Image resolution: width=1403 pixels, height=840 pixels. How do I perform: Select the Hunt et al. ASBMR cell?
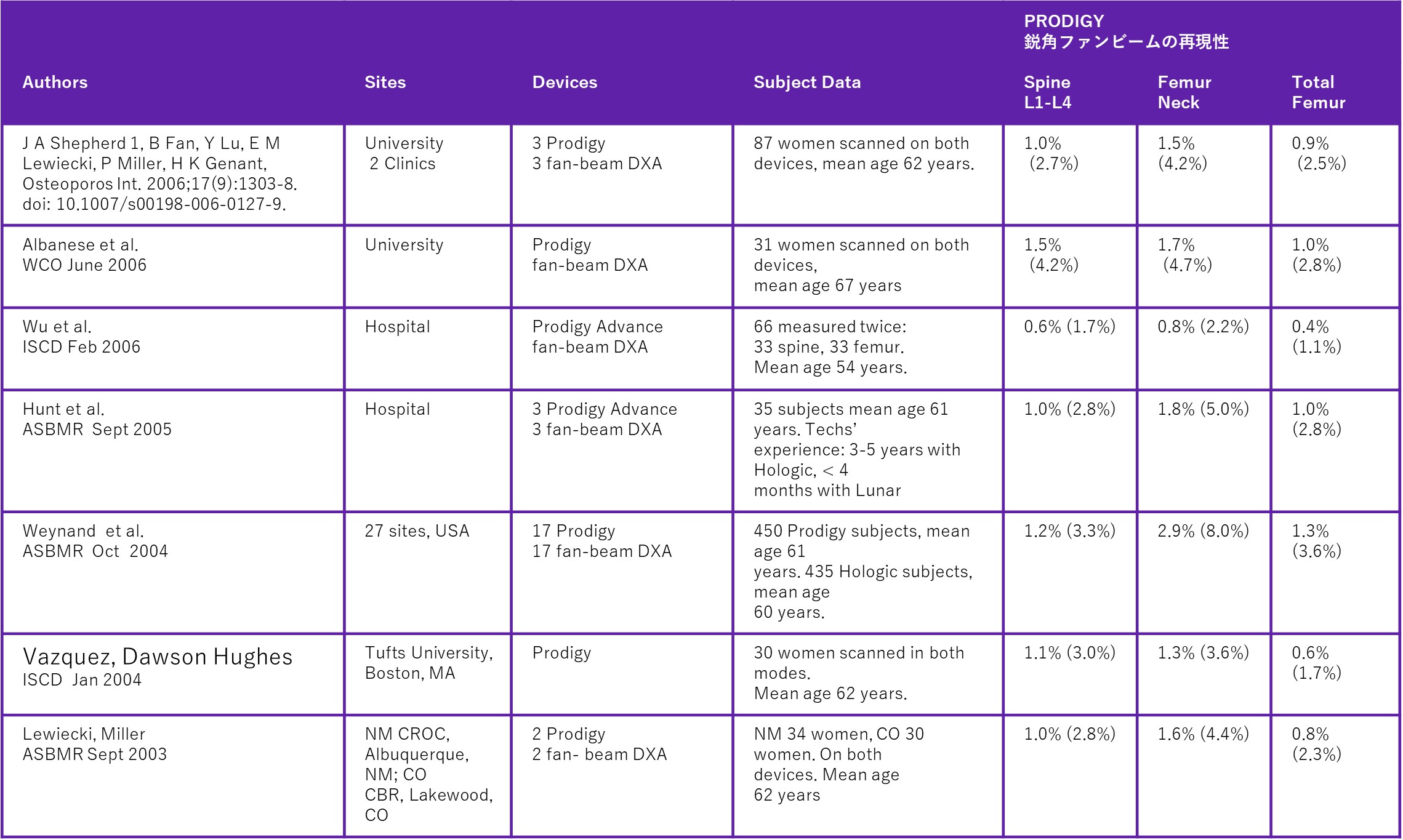(x=97, y=419)
